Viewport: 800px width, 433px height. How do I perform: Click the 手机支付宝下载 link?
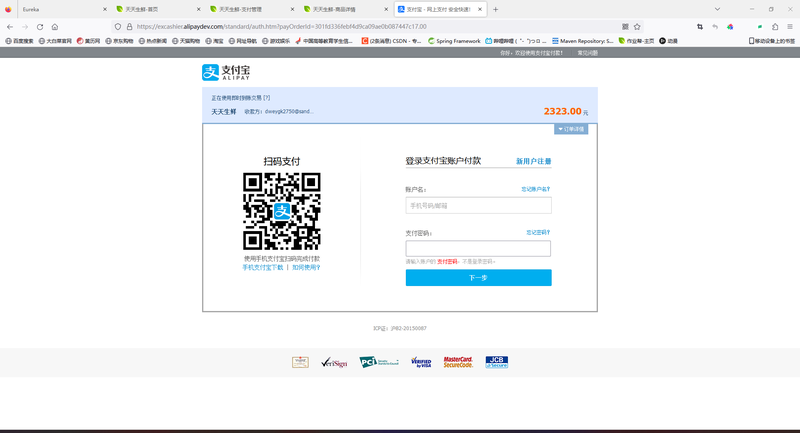point(262,267)
